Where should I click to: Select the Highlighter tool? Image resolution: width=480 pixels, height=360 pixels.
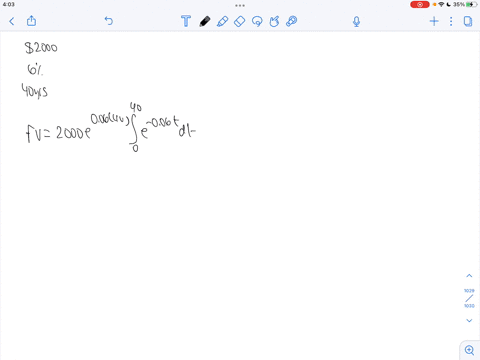coord(222,21)
